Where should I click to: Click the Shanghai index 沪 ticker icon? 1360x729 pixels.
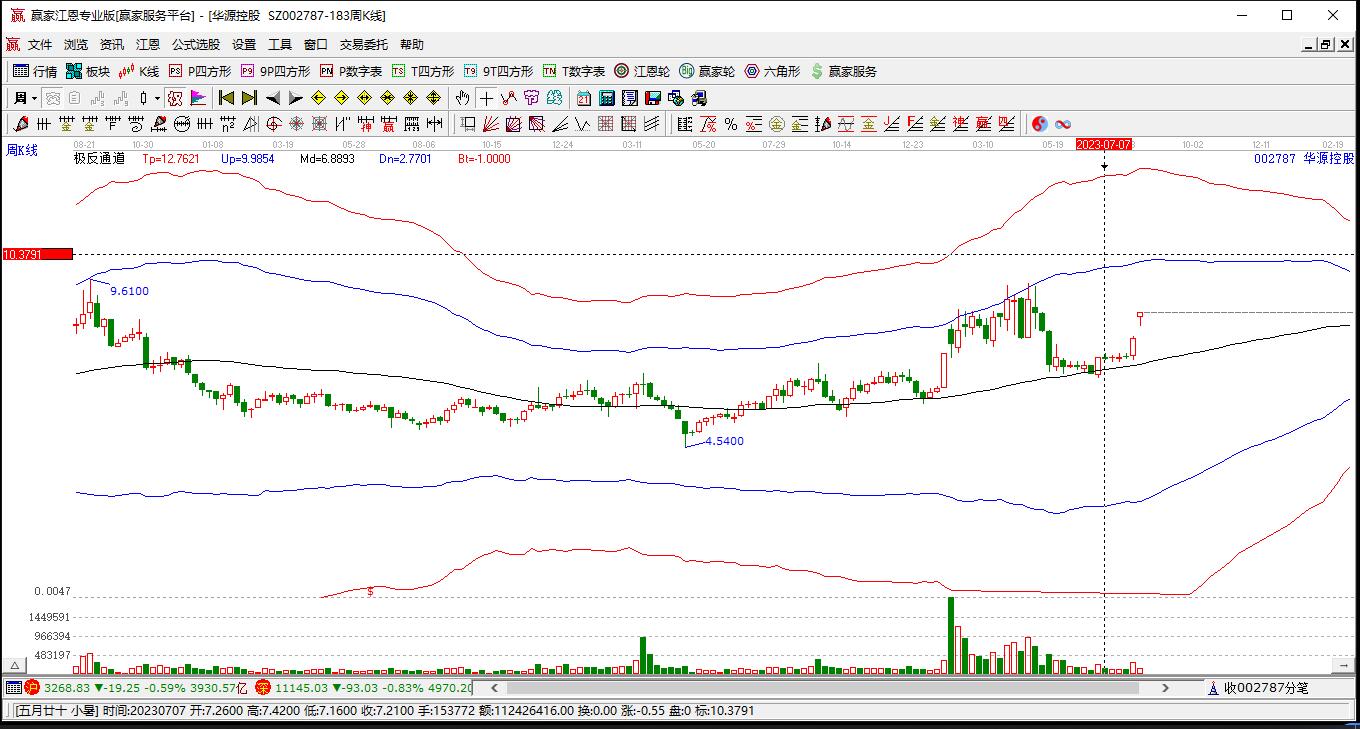pyautogui.click(x=32, y=688)
